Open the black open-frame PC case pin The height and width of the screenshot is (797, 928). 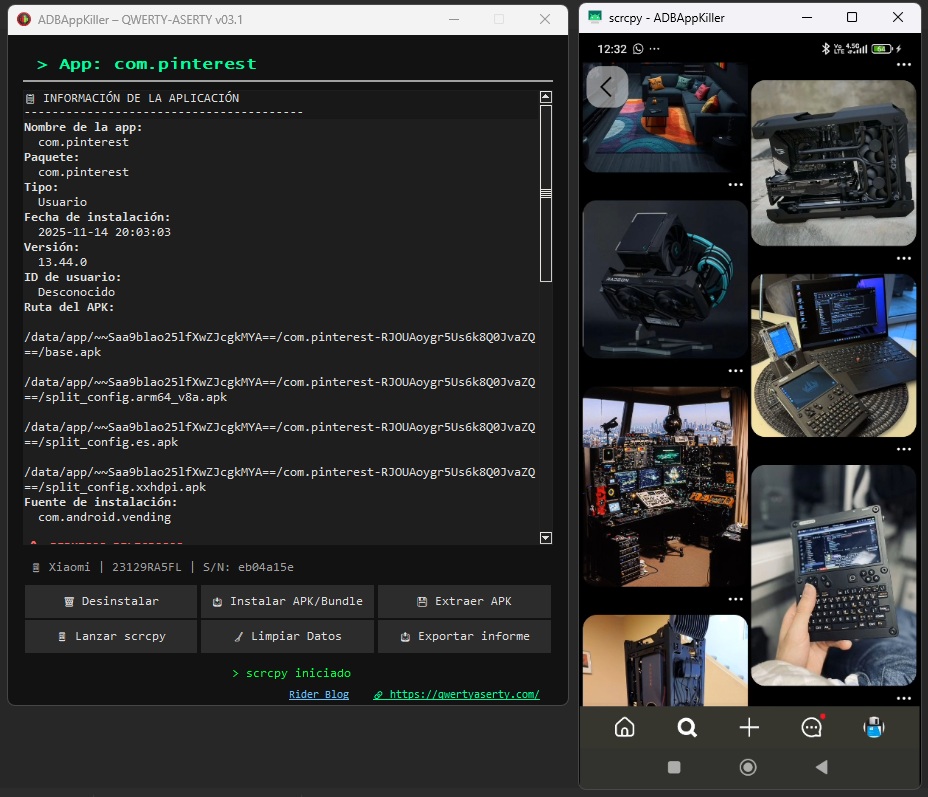point(833,163)
